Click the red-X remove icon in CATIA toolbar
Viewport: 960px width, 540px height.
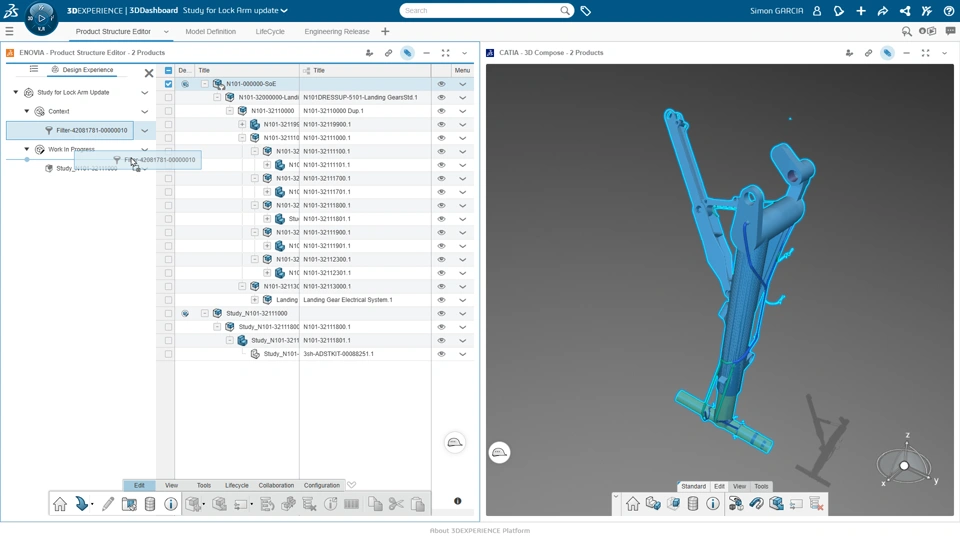(816, 504)
